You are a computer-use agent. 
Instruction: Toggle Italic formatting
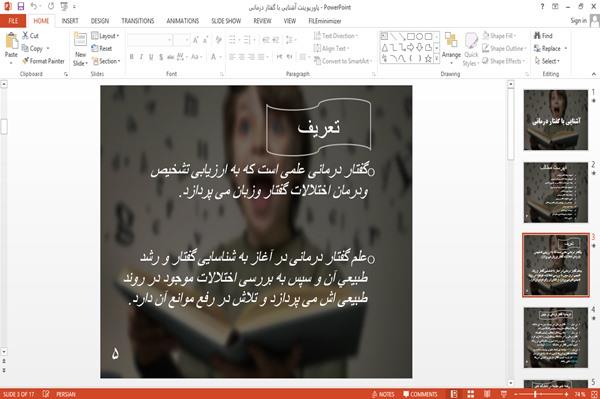click(141, 57)
